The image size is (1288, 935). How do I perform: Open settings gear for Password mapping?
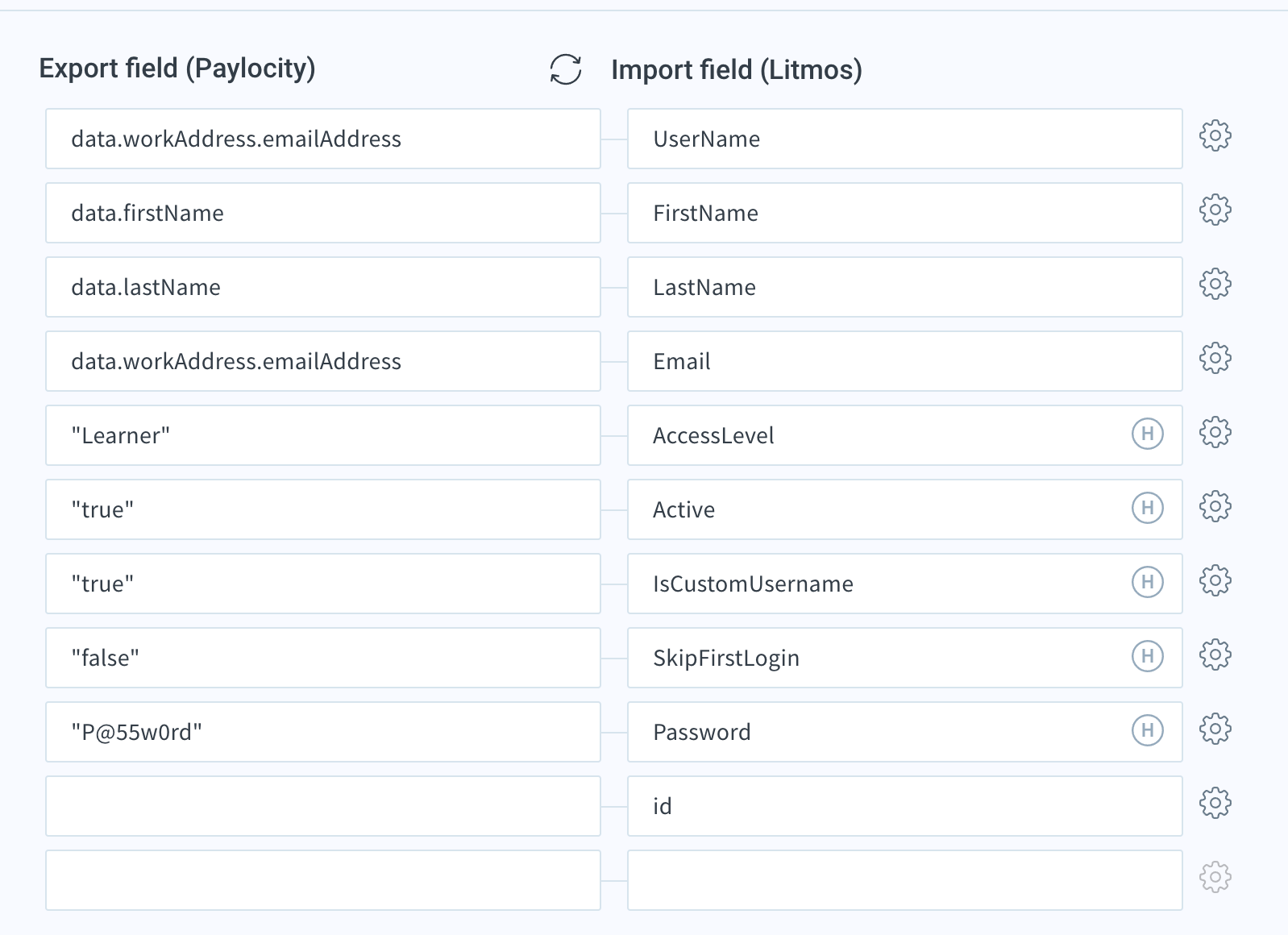click(x=1215, y=729)
